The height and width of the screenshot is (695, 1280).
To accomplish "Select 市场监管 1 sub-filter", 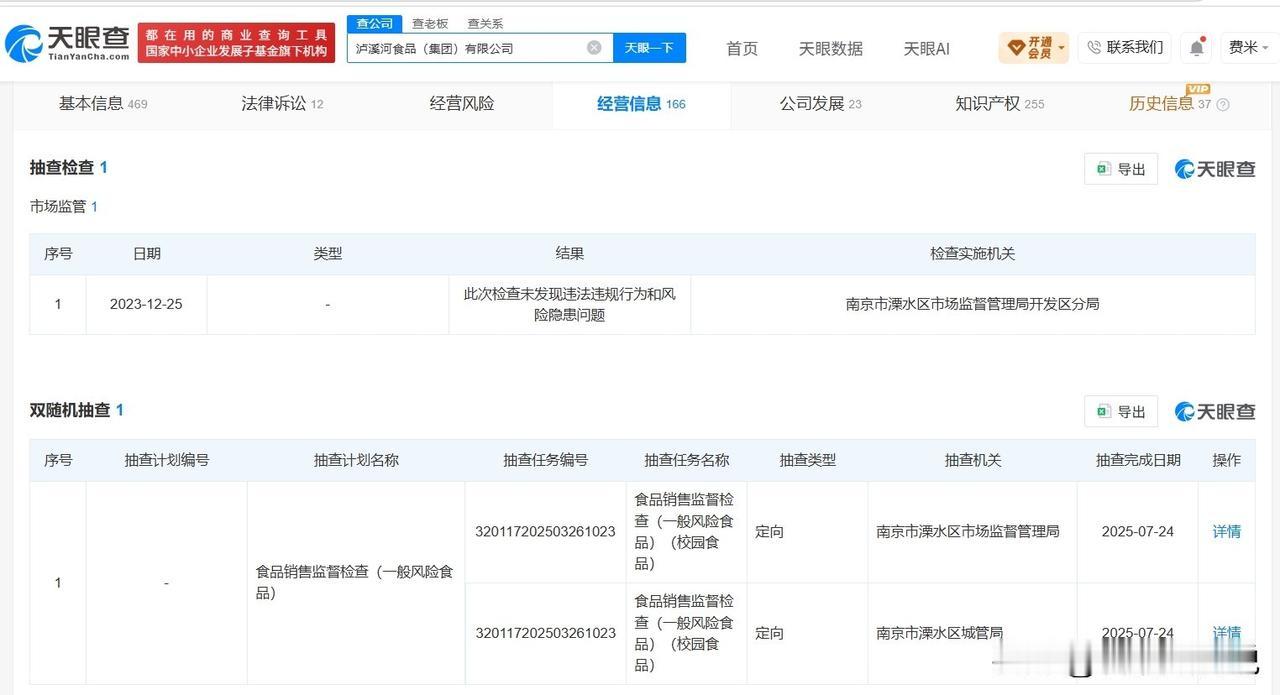I will (64, 206).
